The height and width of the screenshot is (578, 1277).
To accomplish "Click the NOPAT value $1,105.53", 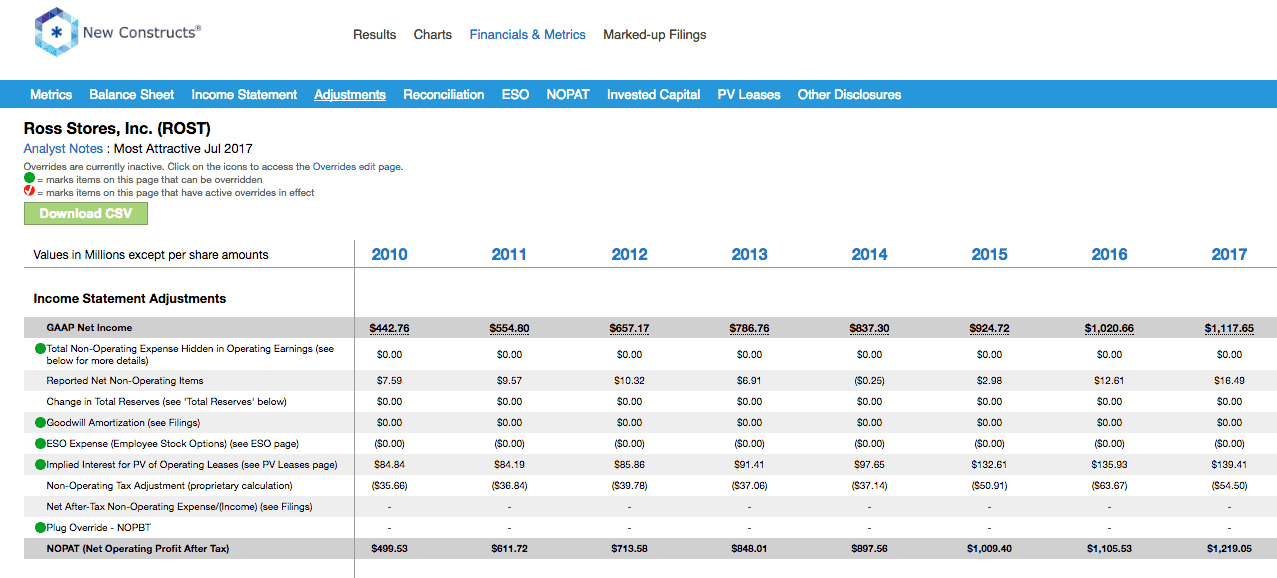I will [x=1109, y=549].
